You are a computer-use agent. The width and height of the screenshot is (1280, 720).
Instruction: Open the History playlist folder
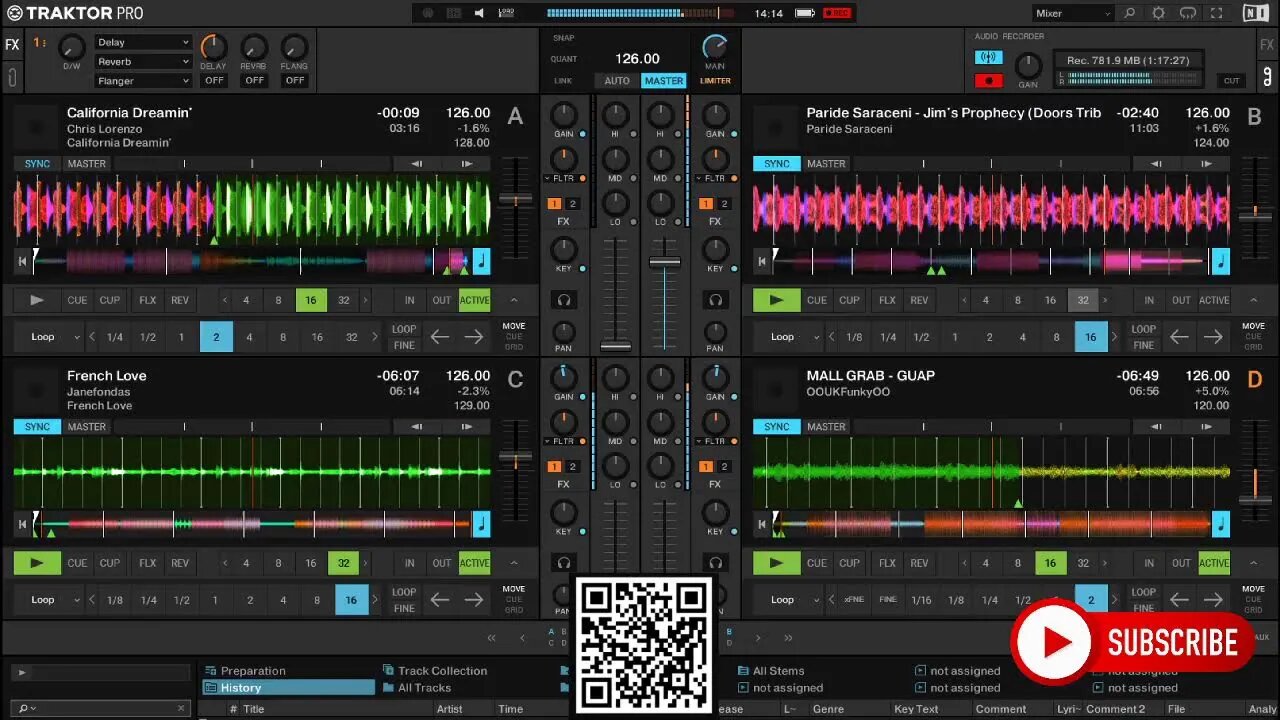click(289, 688)
